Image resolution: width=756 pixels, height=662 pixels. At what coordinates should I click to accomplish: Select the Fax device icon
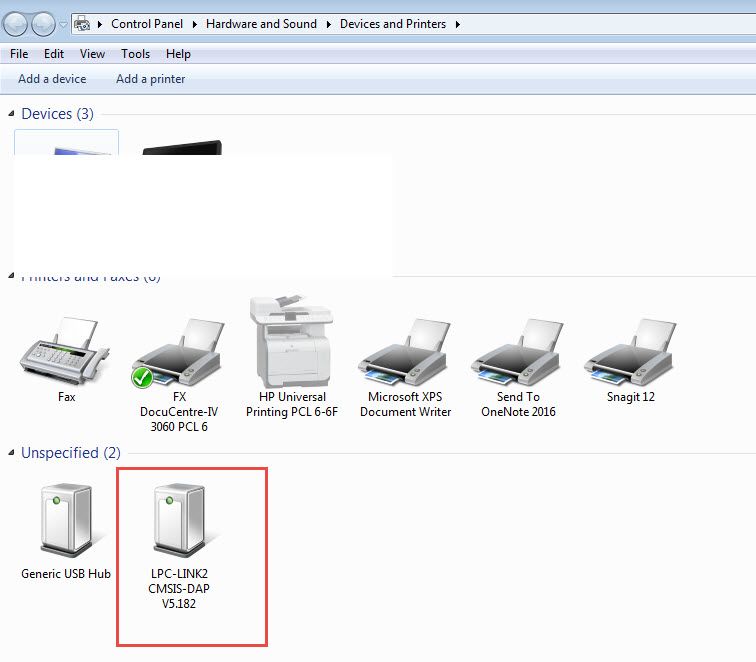click(x=66, y=351)
